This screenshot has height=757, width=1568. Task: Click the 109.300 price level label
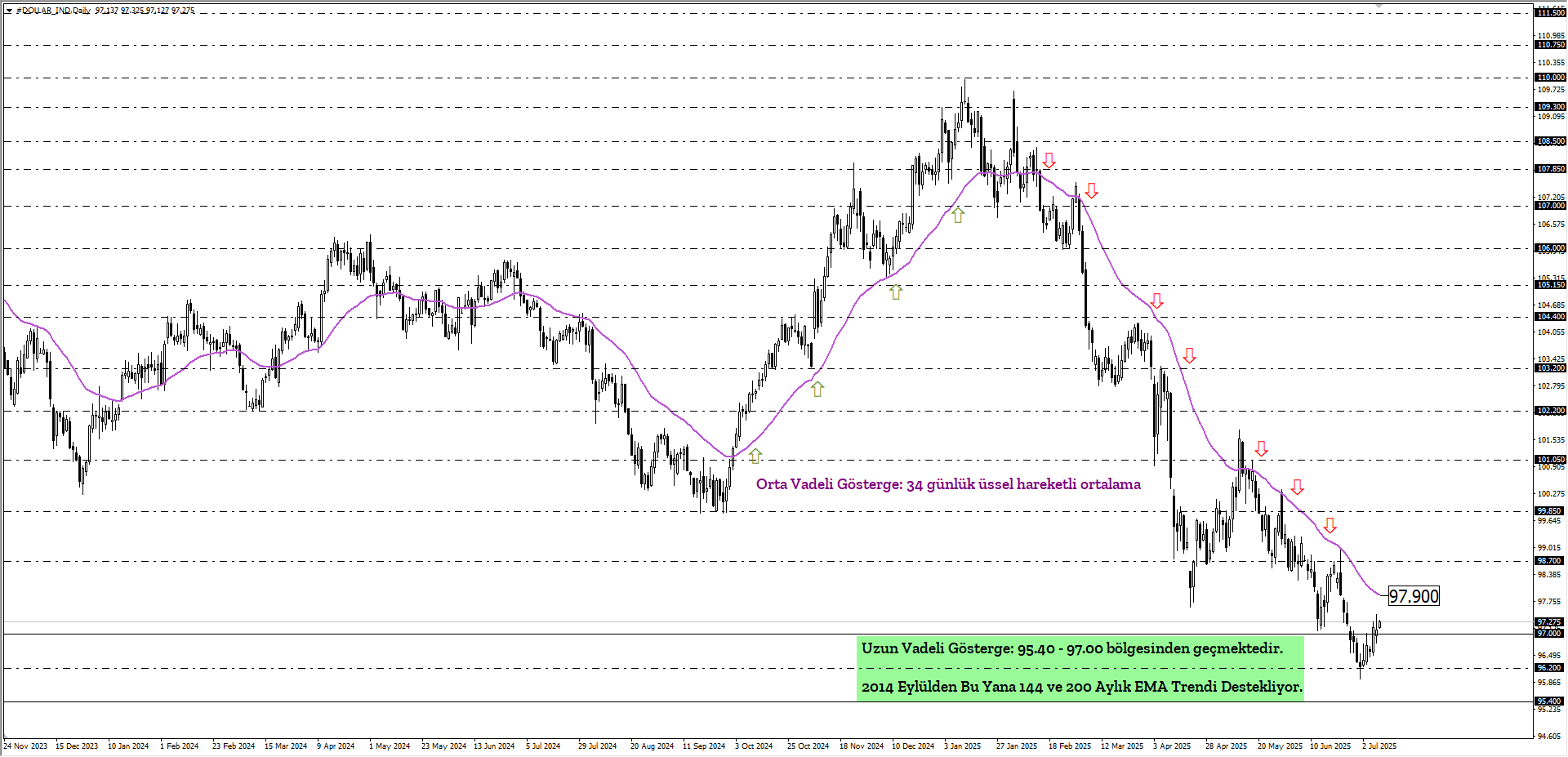click(x=1551, y=107)
